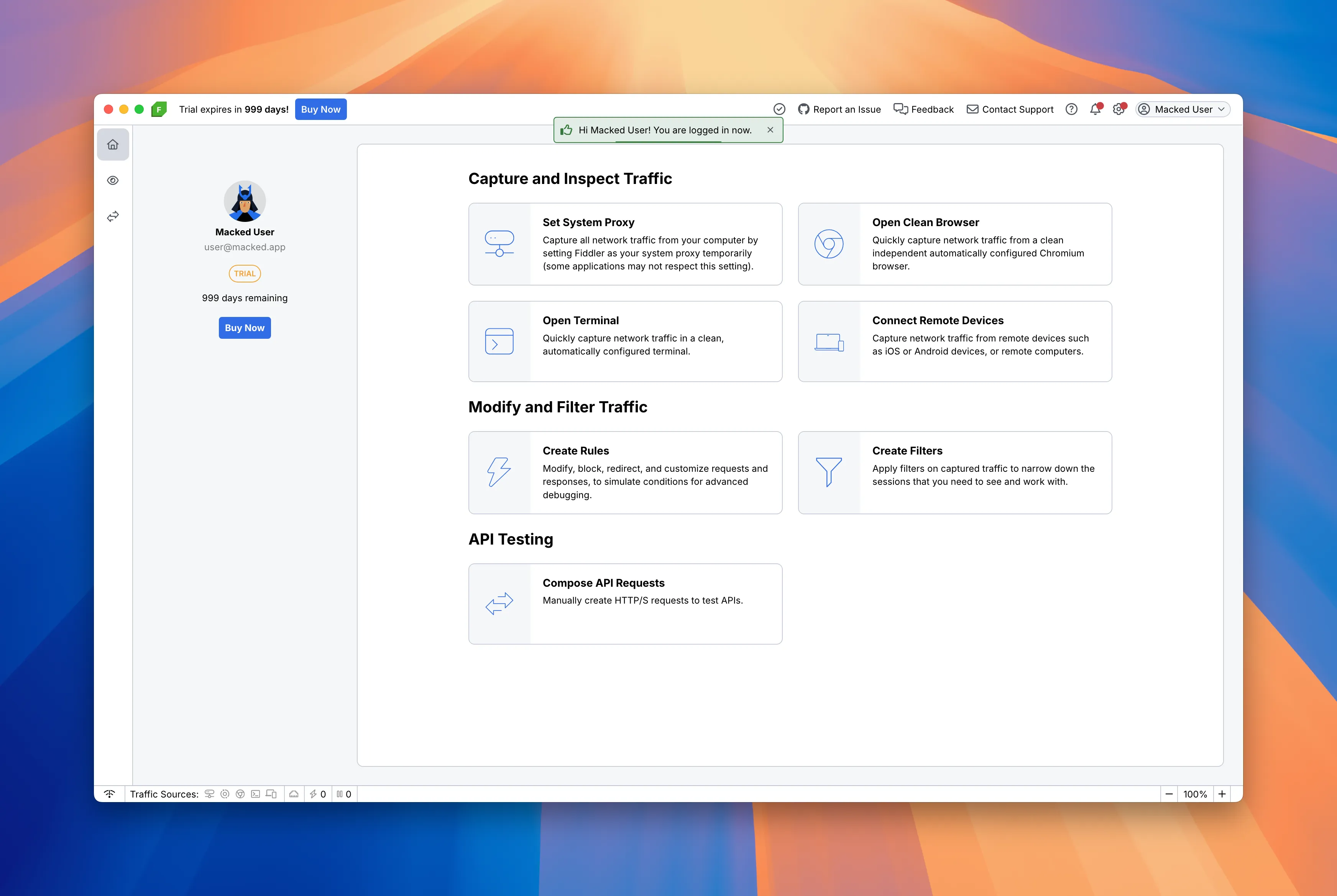The width and height of the screenshot is (1337, 896).
Task: Click the remote devices traffic source icon
Action: (x=271, y=794)
